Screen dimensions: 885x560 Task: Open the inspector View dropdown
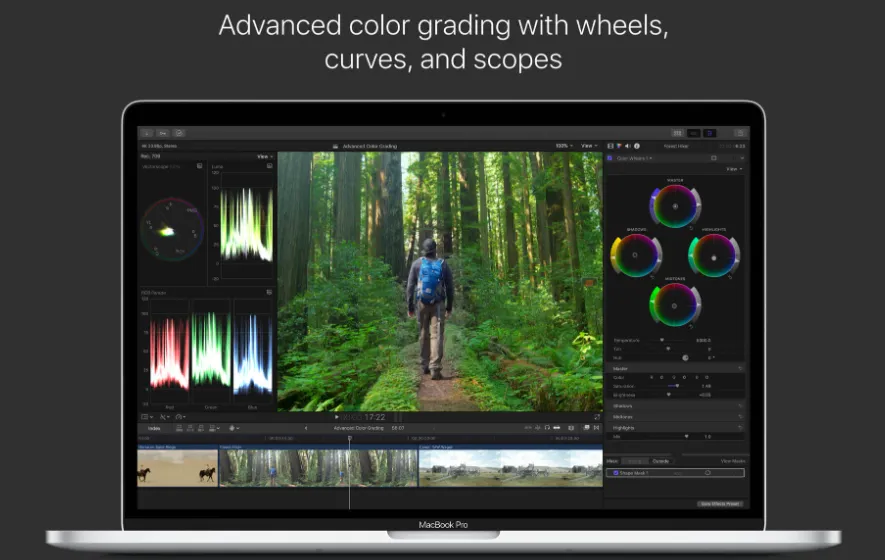pos(734,169)
